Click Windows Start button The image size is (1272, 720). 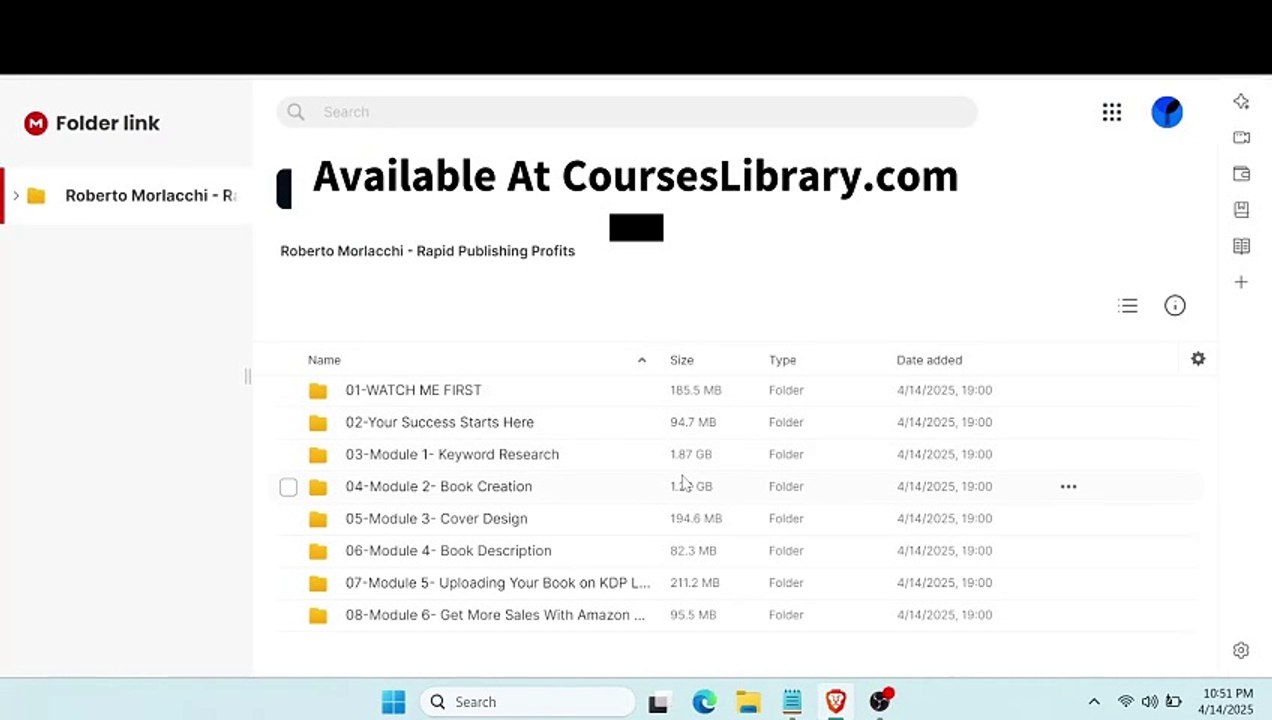pos(394,702)
